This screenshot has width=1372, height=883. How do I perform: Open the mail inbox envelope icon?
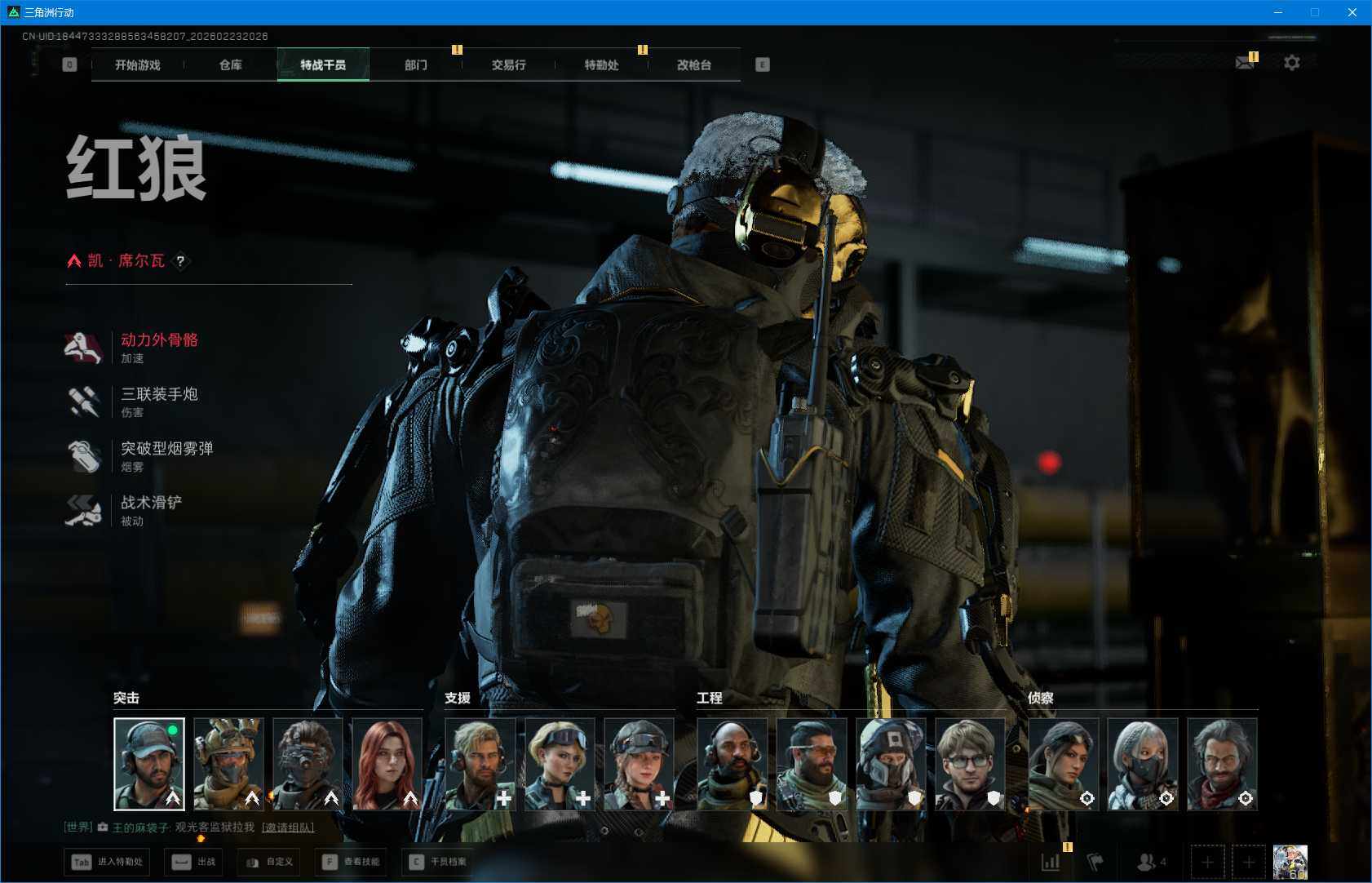1245,63
